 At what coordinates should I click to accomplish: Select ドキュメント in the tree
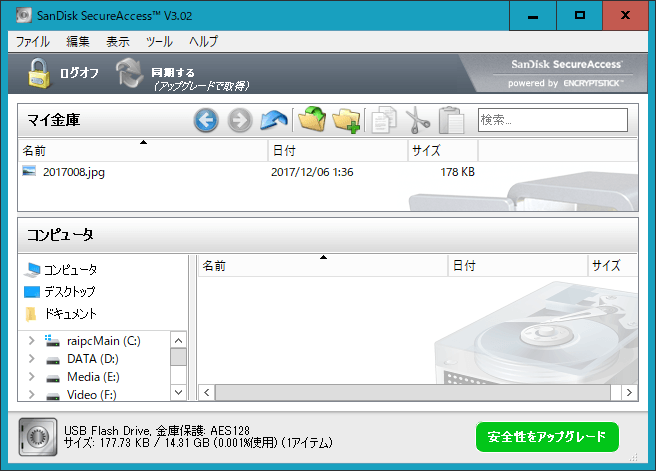pyautogui.click(x=71, y=314)
